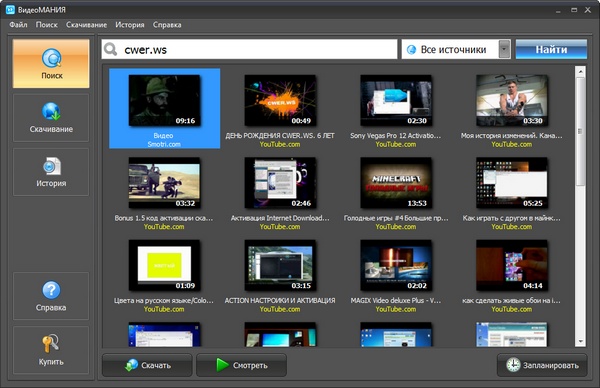Click YouTube.com link under MAGIX Video deluxe
The image size is (600, 388).
tap(396, 309)
